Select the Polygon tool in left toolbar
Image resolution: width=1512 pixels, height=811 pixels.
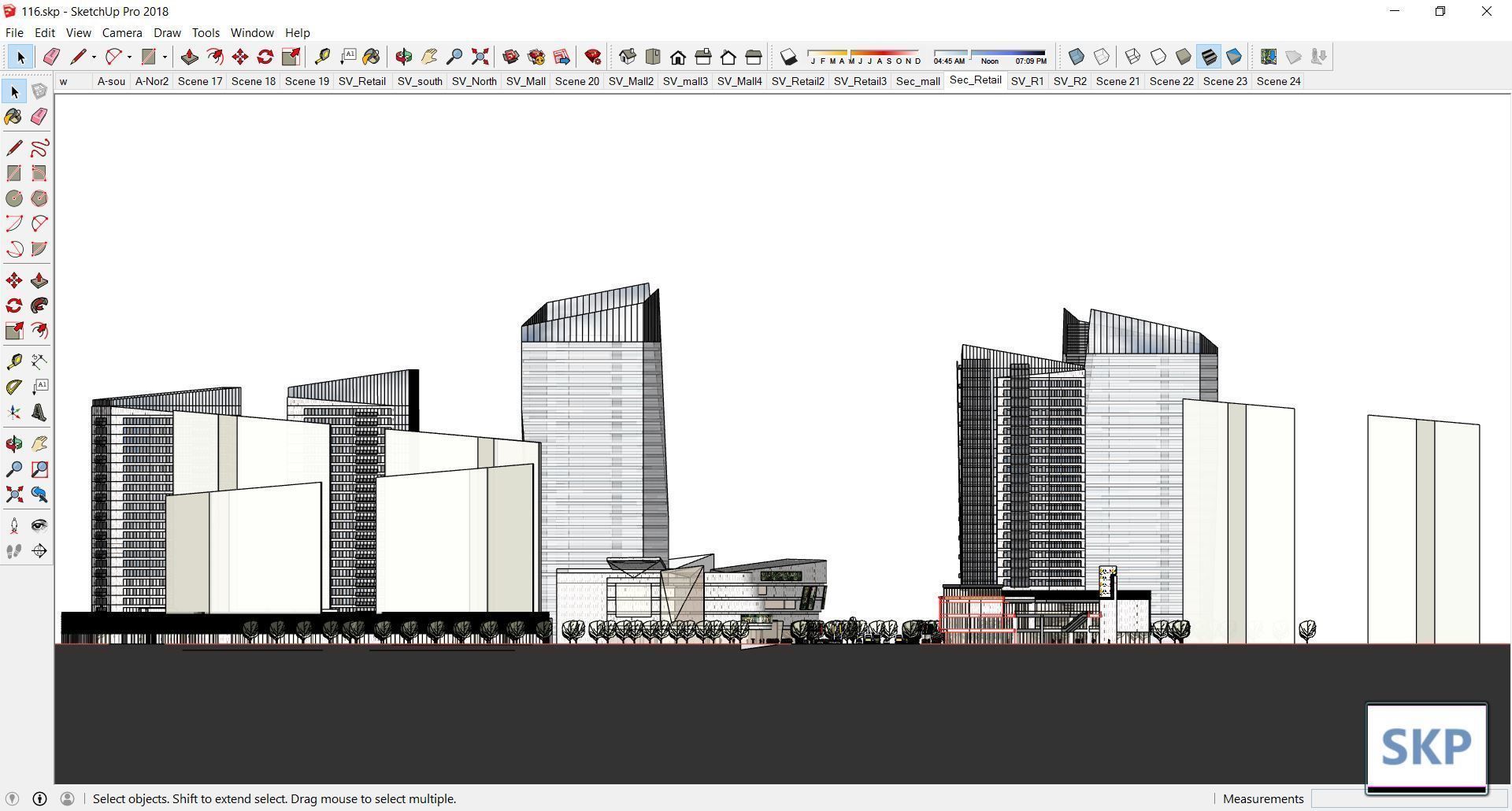tap(39, 198)
